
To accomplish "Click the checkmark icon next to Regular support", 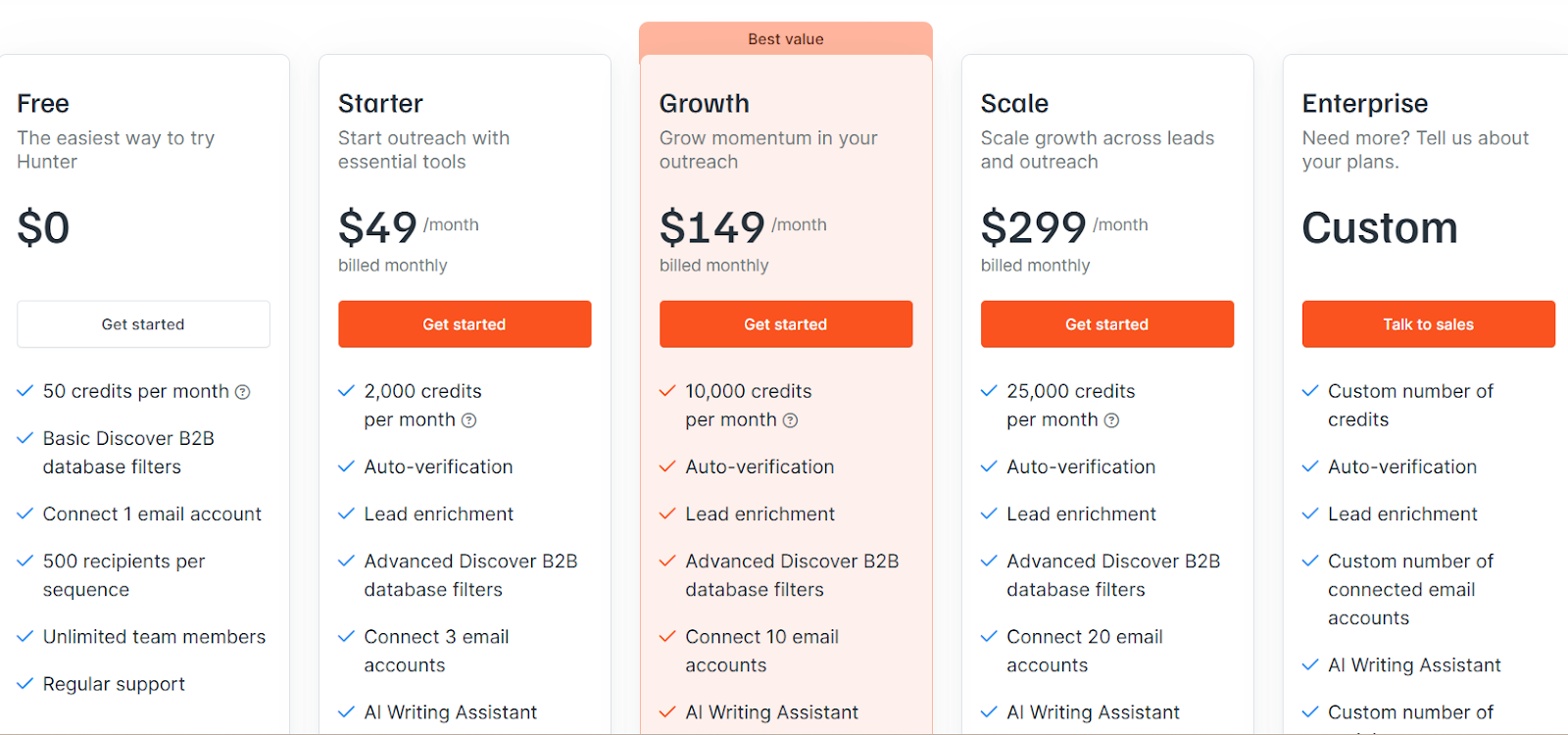I will pyautogui.click(x=25, y=684).
